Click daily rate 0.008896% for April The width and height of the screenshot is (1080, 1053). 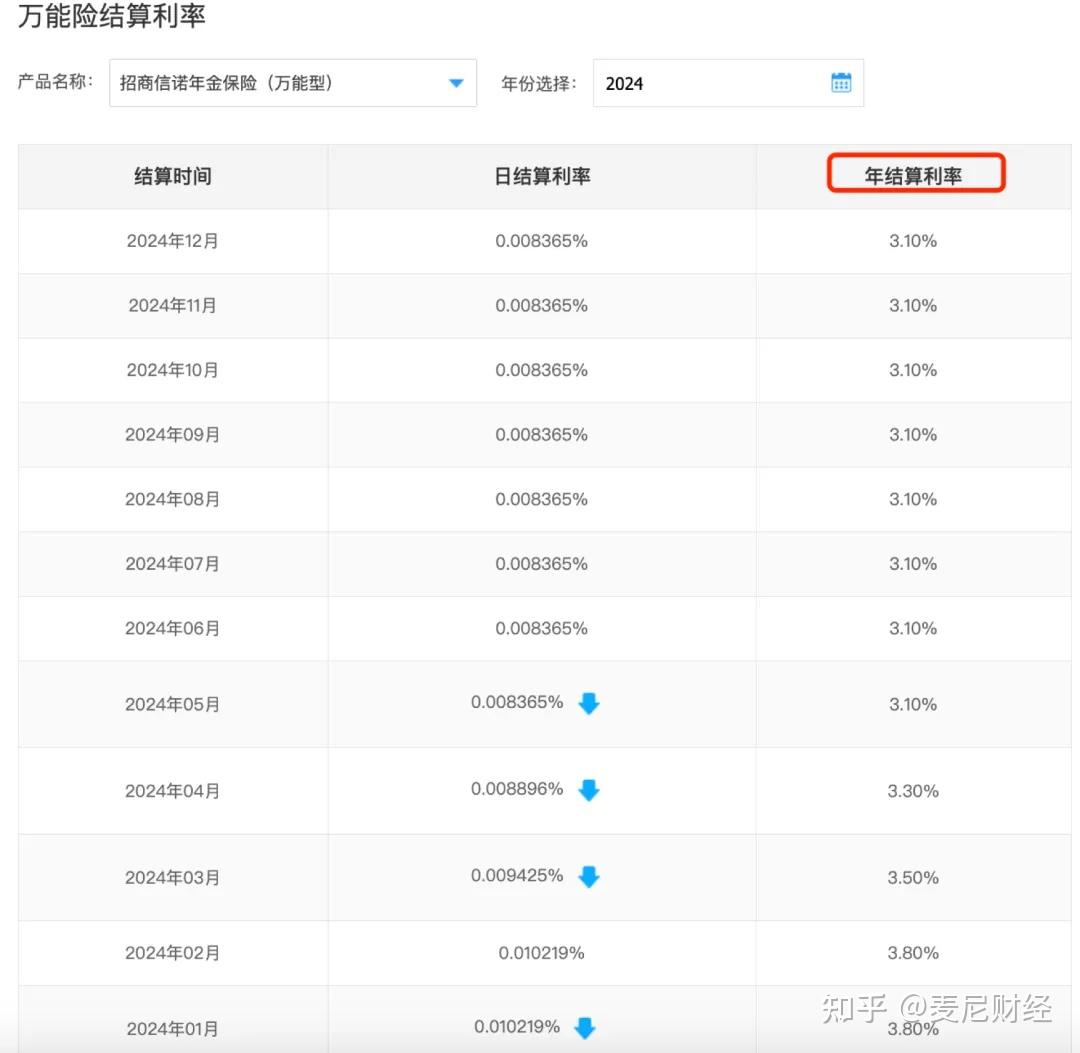pyautogui.click(x=517, y=789)
